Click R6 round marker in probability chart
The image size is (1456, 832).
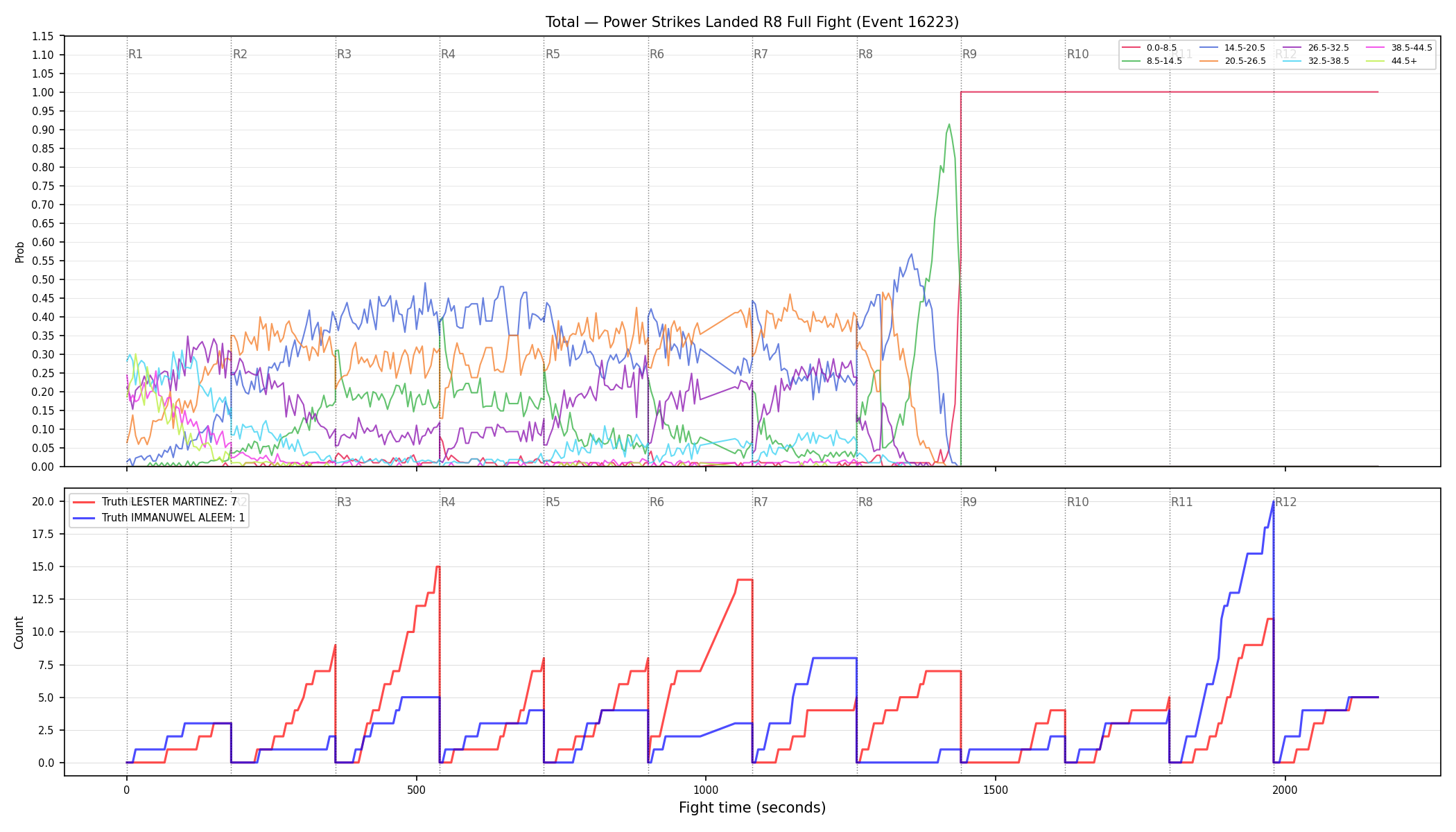pyautogui.click(x=657, y=54)
